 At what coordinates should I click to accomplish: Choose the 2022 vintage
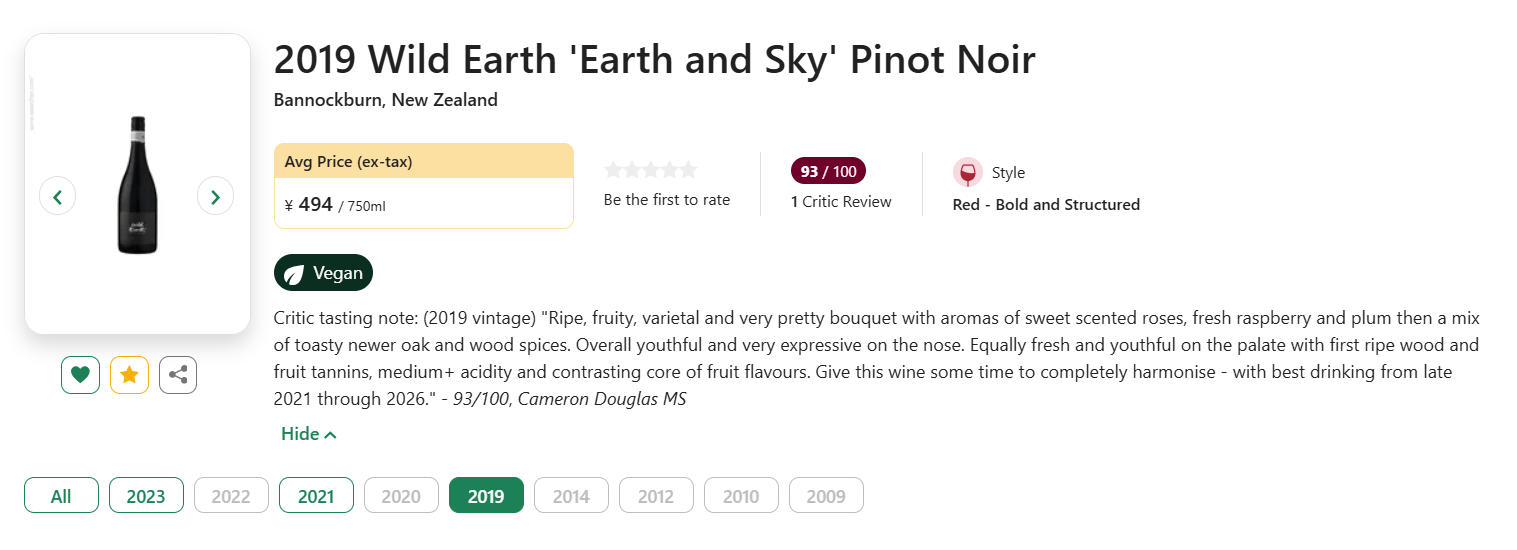coord(231,496)
